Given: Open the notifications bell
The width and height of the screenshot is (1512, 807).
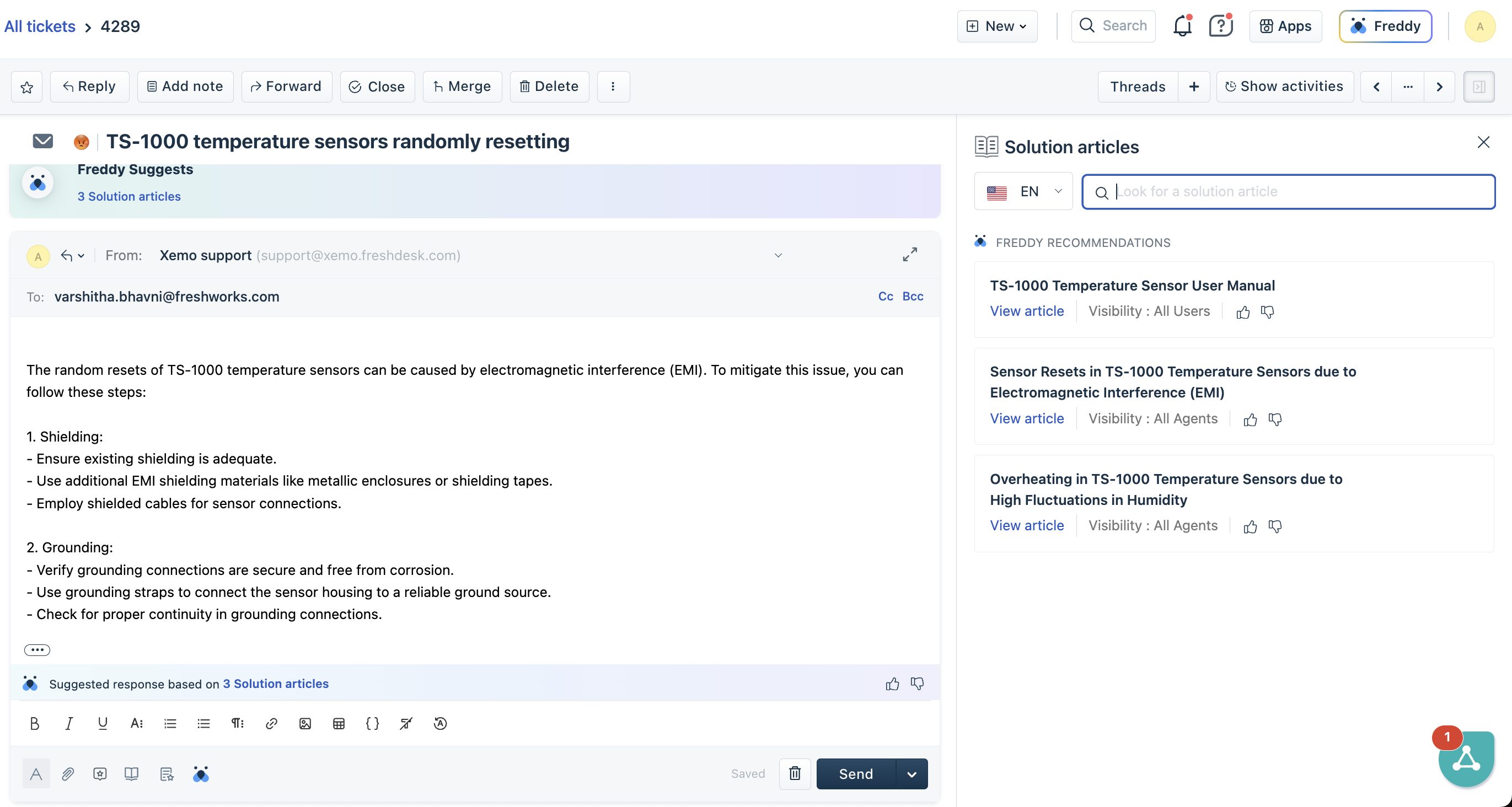Looking at the screenshot, I should [x=1182, y=26].
